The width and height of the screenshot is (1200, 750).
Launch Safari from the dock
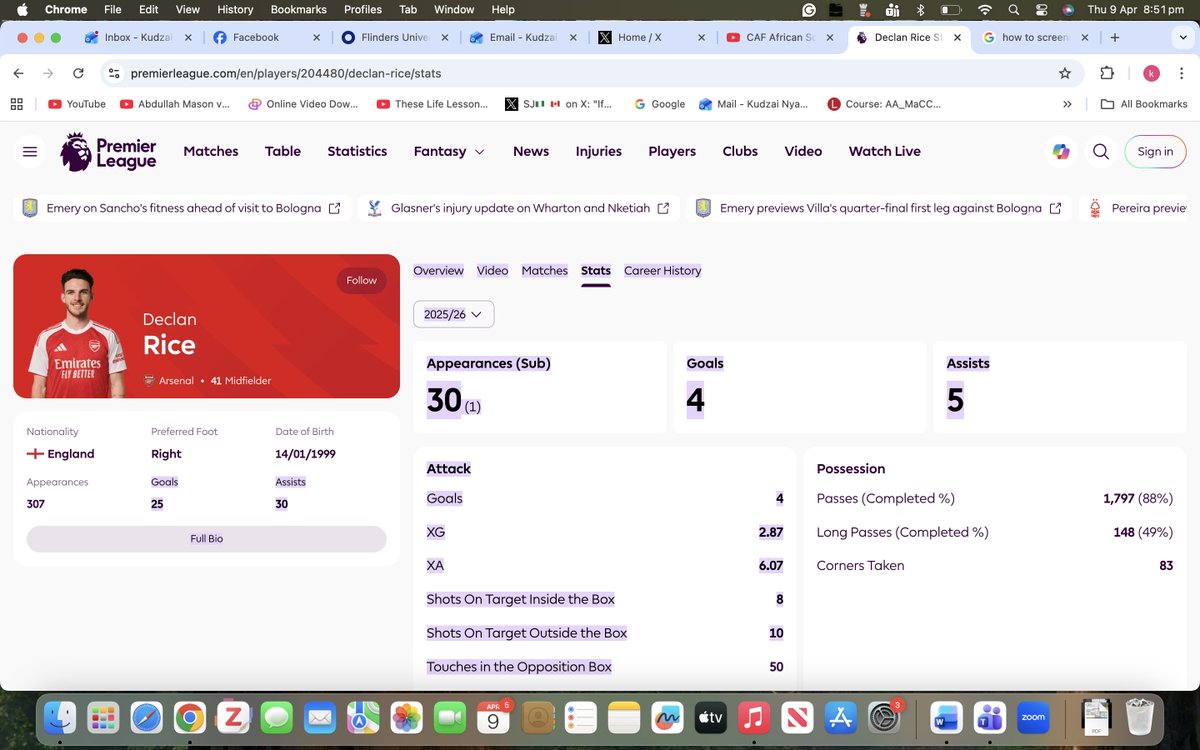pos(147,717)
